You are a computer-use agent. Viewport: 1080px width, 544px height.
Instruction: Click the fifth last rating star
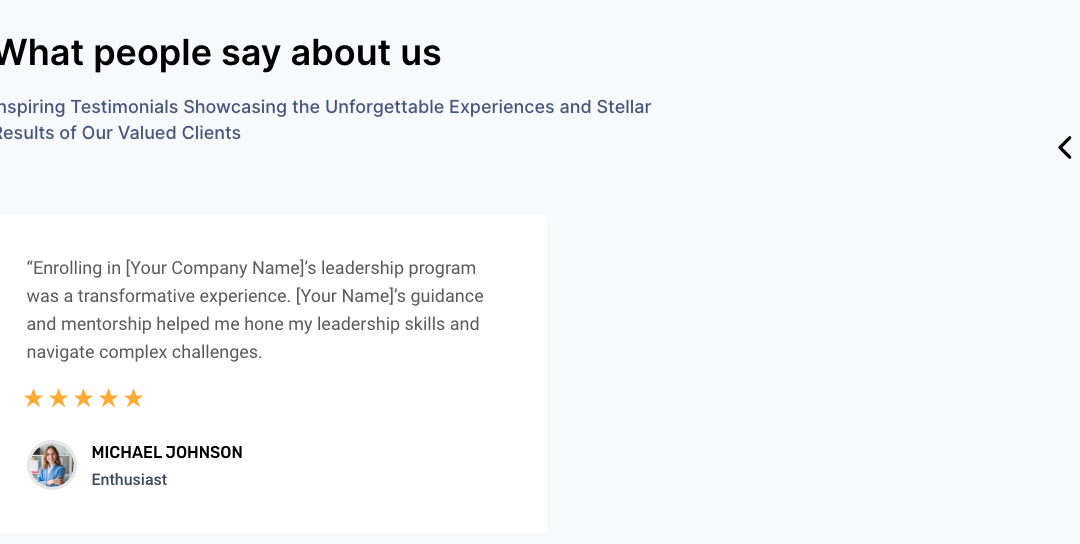click(133, 399)
